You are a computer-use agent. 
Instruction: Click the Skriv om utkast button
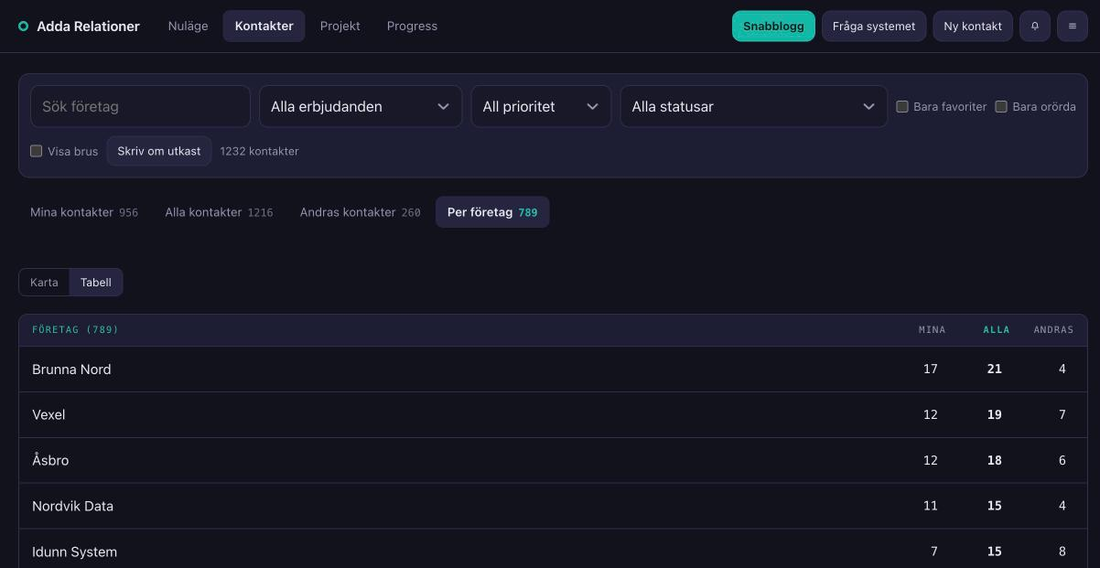(x=159, y=151)
